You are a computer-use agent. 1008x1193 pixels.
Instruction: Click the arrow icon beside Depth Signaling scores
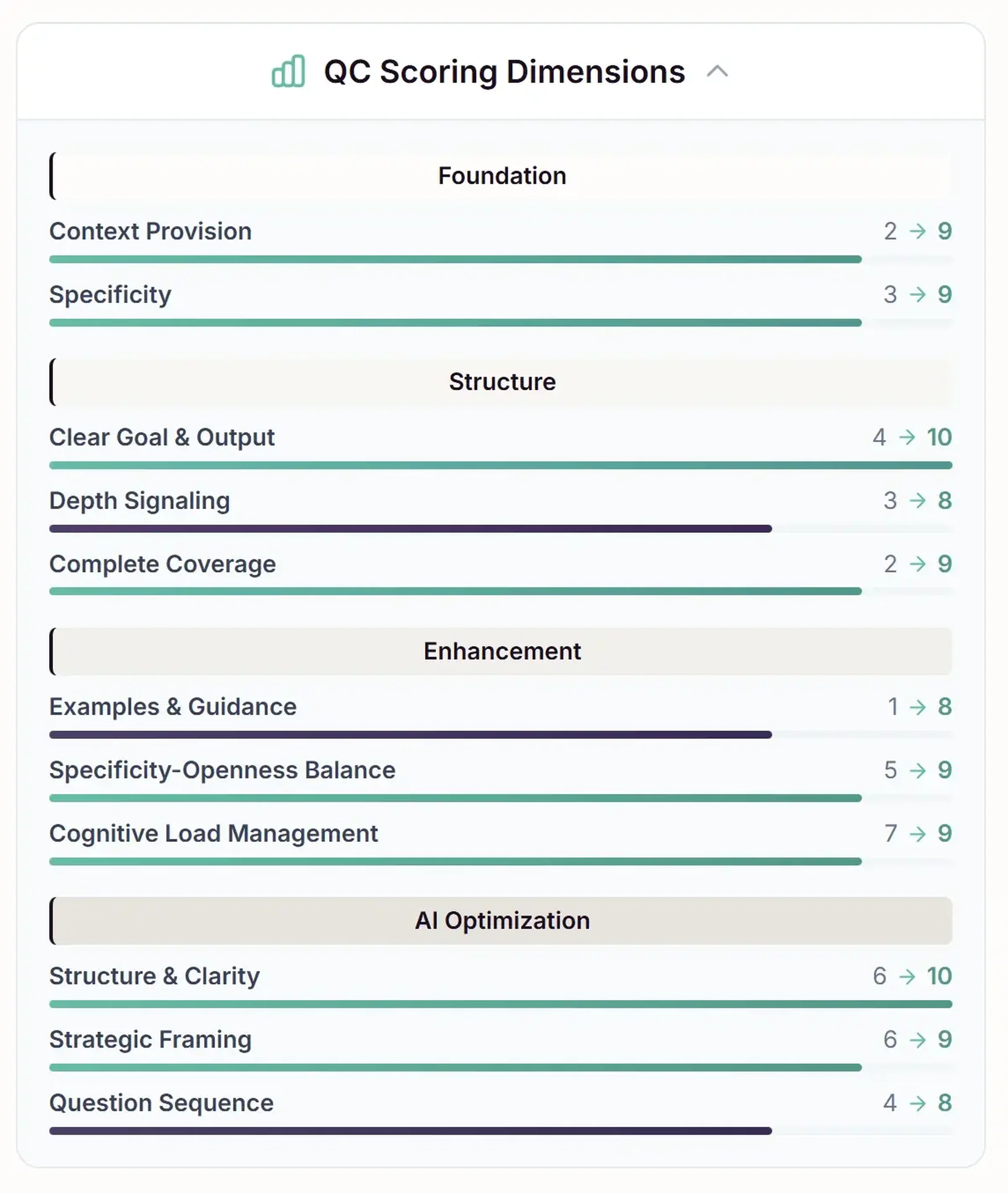918,501
